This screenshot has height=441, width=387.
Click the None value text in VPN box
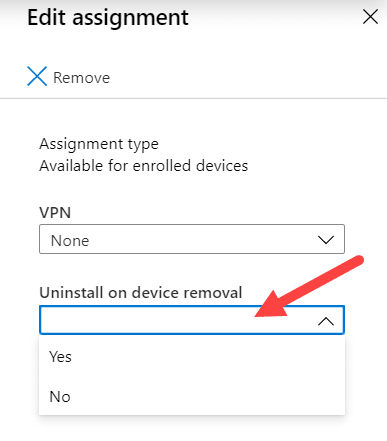pyautogui.click(x=70, y=241)
